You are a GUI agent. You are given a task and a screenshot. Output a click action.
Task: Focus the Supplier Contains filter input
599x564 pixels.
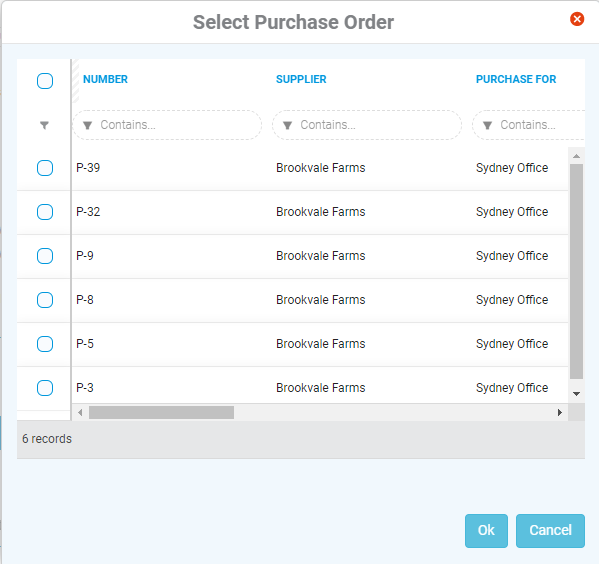367,125
